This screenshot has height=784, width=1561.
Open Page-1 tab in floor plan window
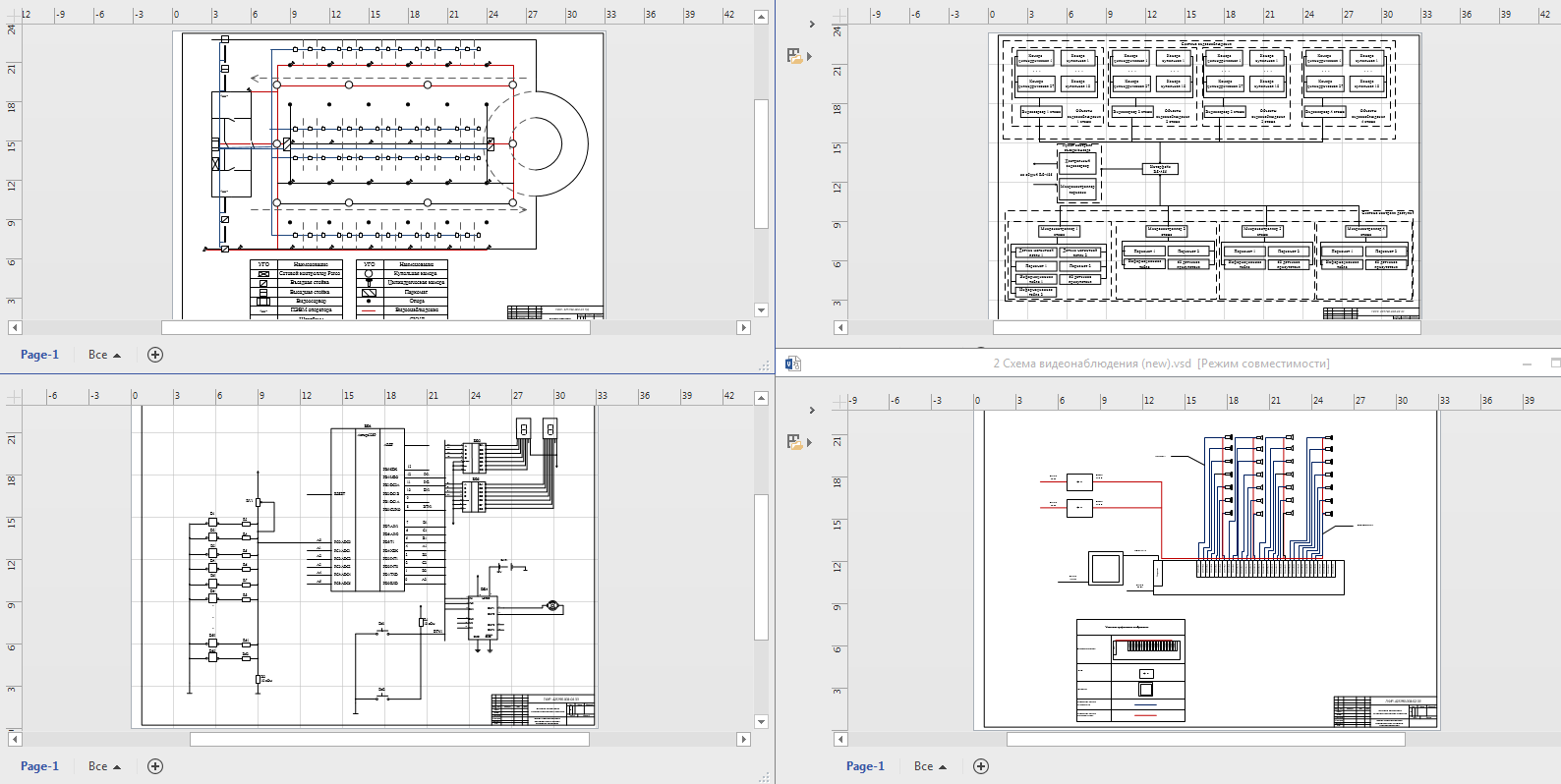[x=39, y=355]
